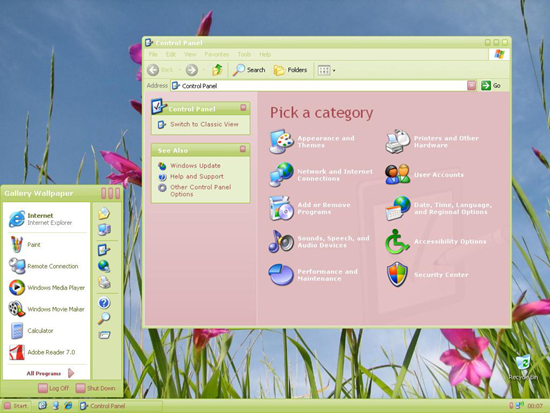Collapse the Control Panel side pane section

pos(243,107)
